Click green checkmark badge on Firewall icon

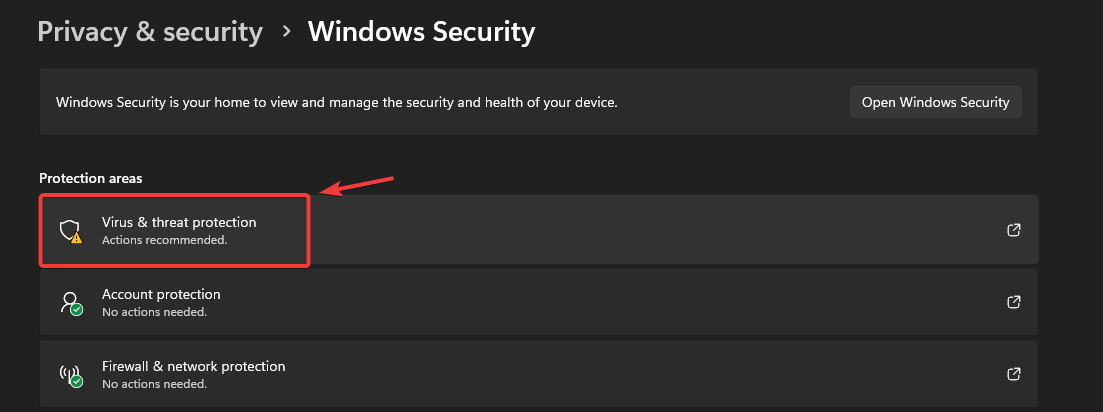[x=76, y=382]
